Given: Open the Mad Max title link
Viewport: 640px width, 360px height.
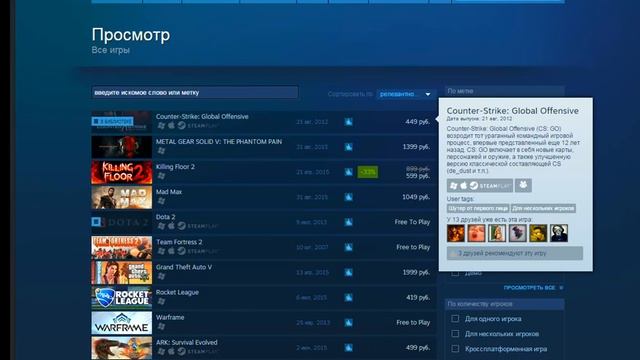Looking at the screenshot, I should click(x=169, y=192).
